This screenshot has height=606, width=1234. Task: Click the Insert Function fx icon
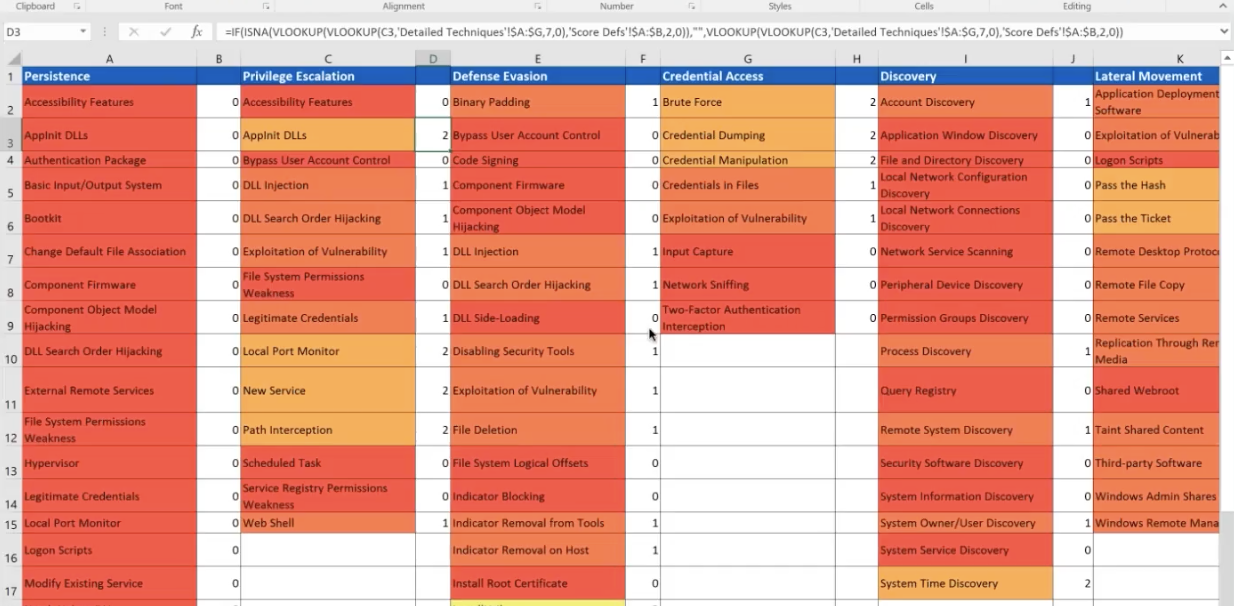[197, 32]
